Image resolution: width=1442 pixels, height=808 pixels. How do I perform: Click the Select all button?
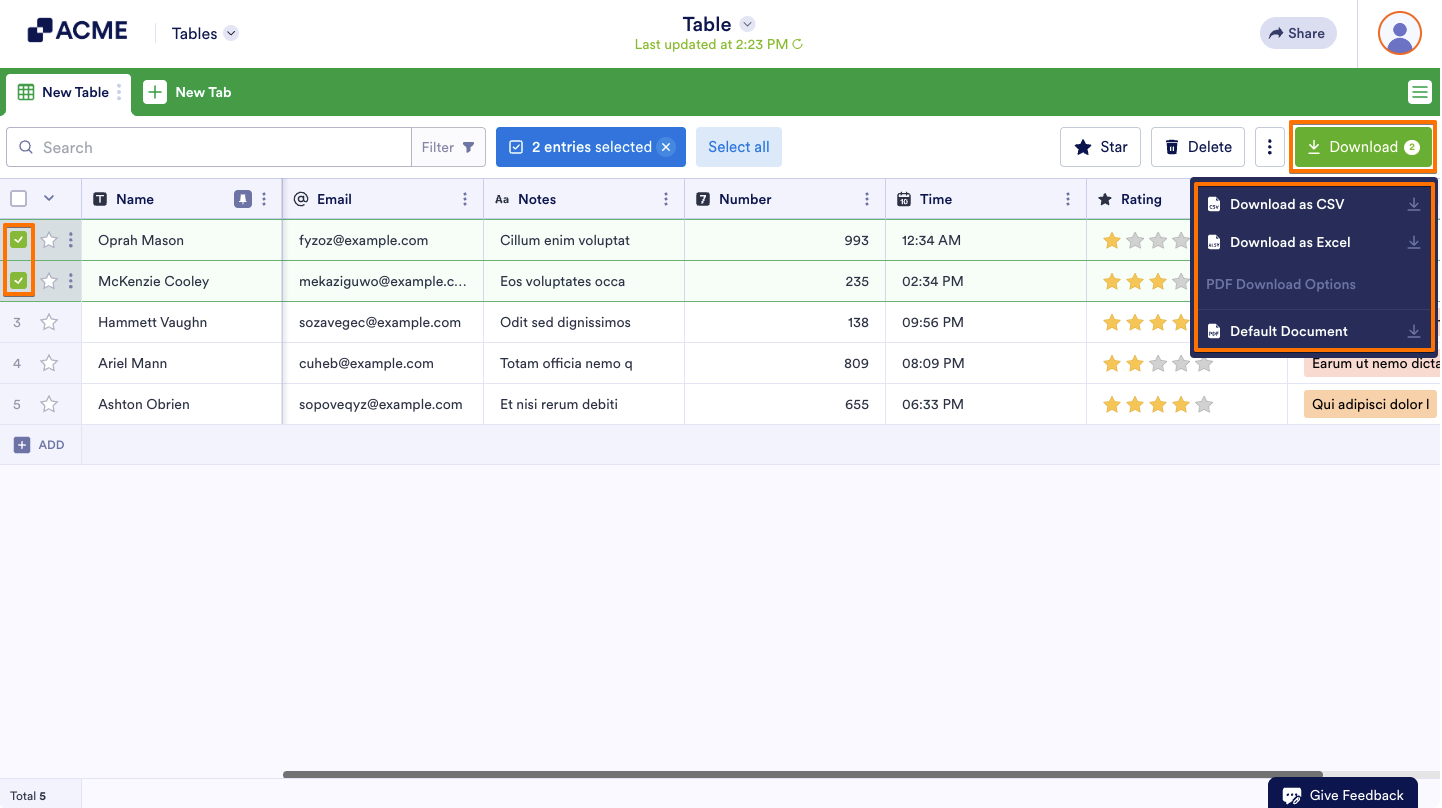click(x=739, y=147)
